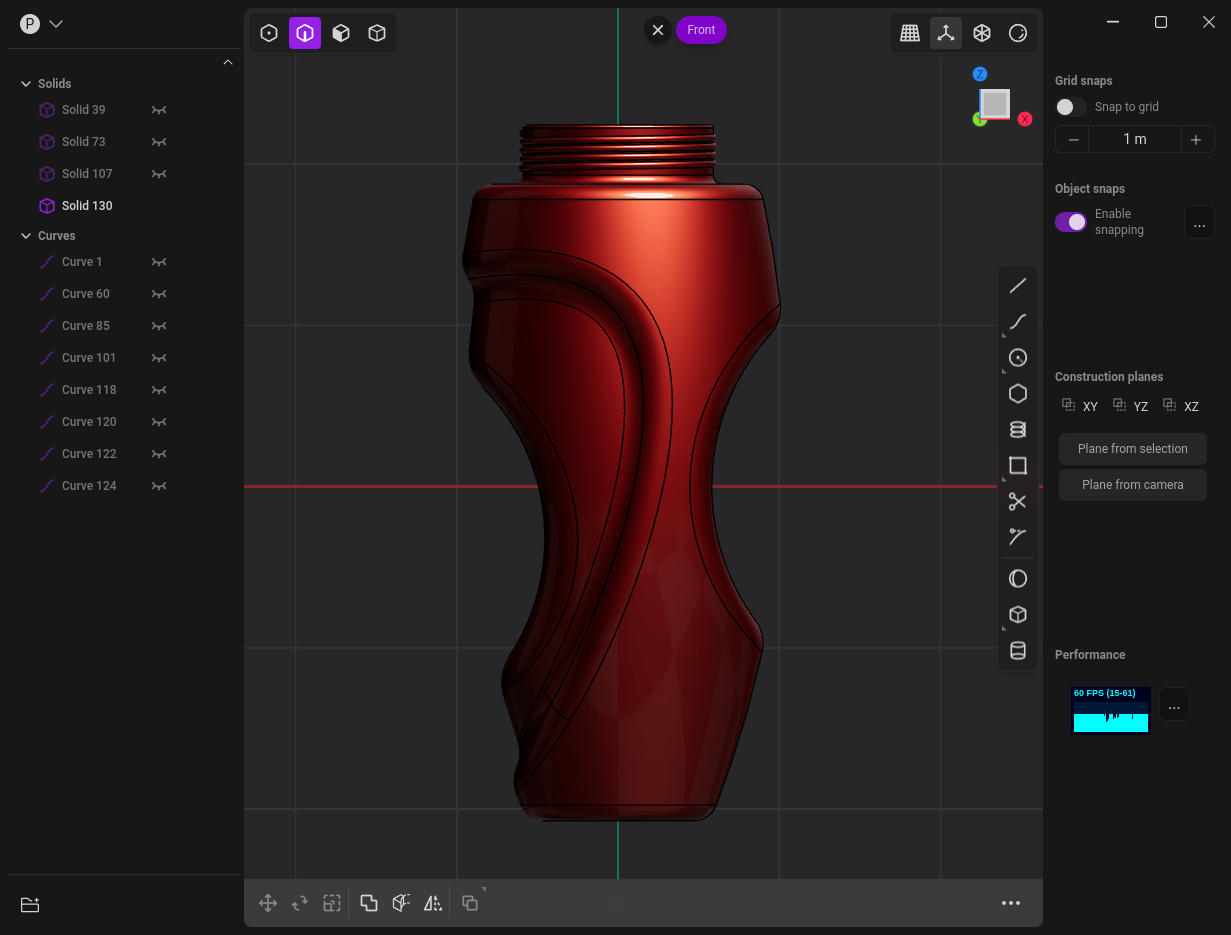Open the P project dropdown menu
This screenshot has height=935, width=1231.
pyautogui.click(x=42, y=24)
